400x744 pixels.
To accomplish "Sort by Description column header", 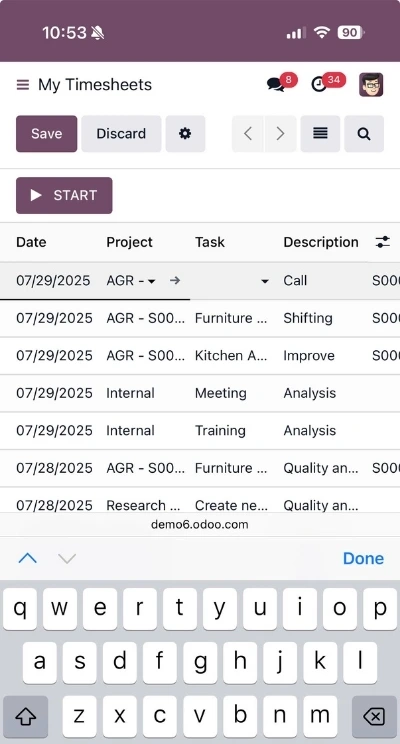I will point(321,242).
